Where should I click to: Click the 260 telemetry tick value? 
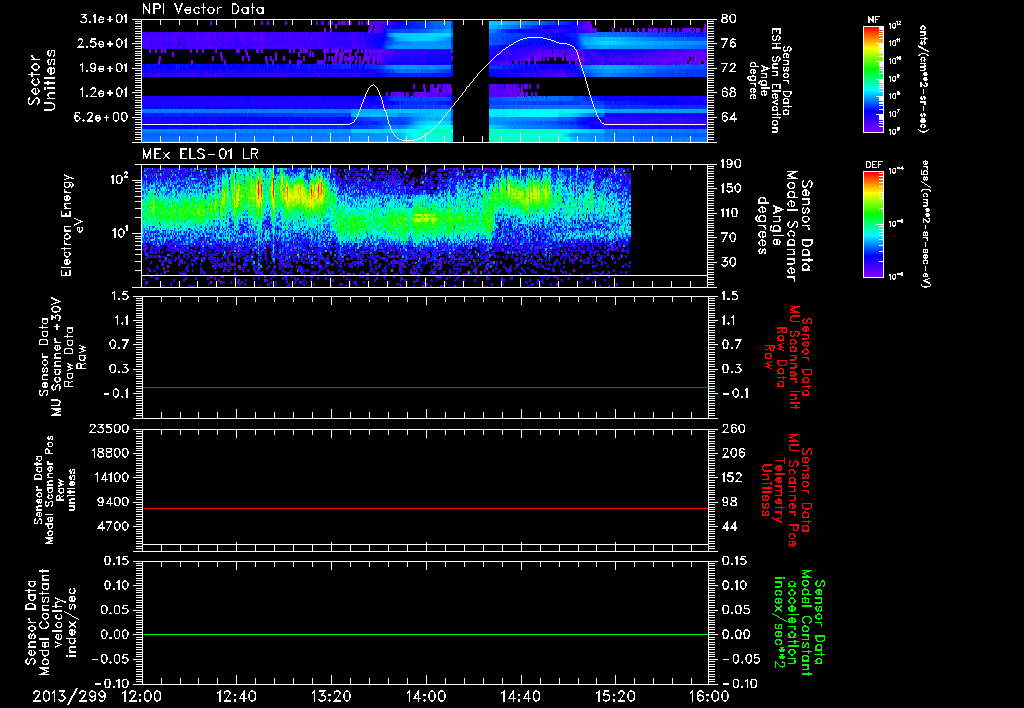[x=732, y=428]
